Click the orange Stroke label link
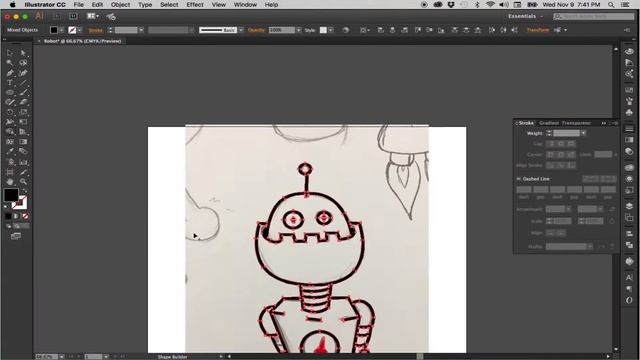640x360 pixels. pyautogui.click(x=96, y=30)
